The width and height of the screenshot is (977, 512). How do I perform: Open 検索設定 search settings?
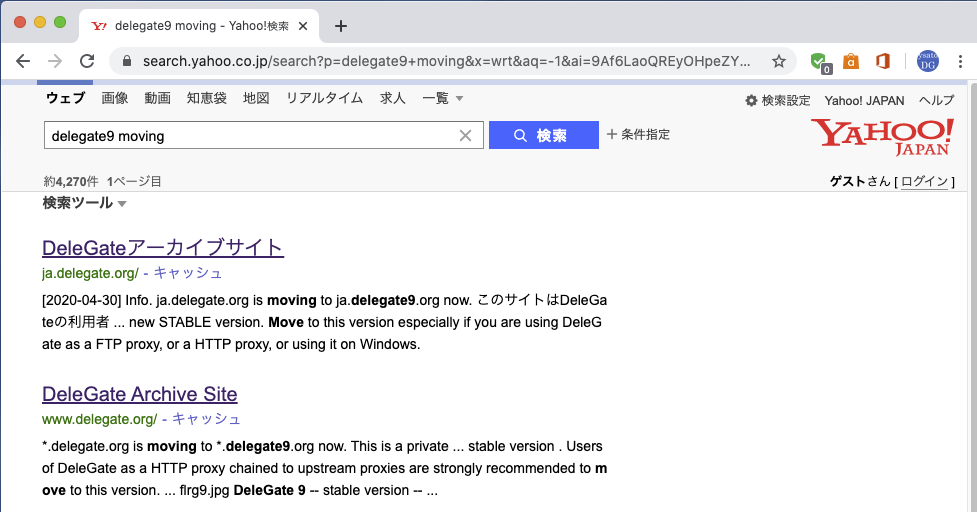[x=778, y=101]
